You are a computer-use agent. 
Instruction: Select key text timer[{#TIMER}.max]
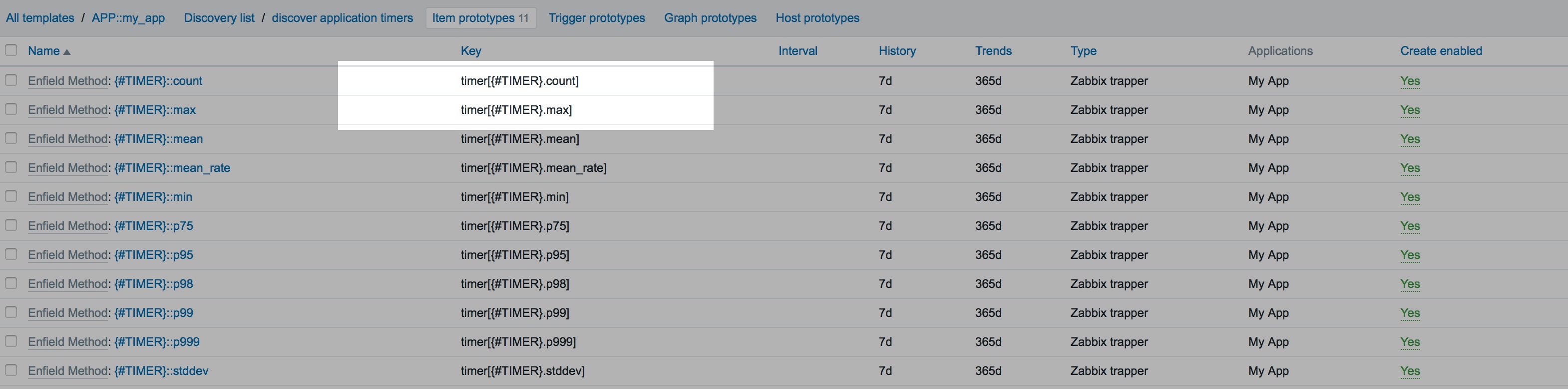pyautogui.click(x=516, y=109)
